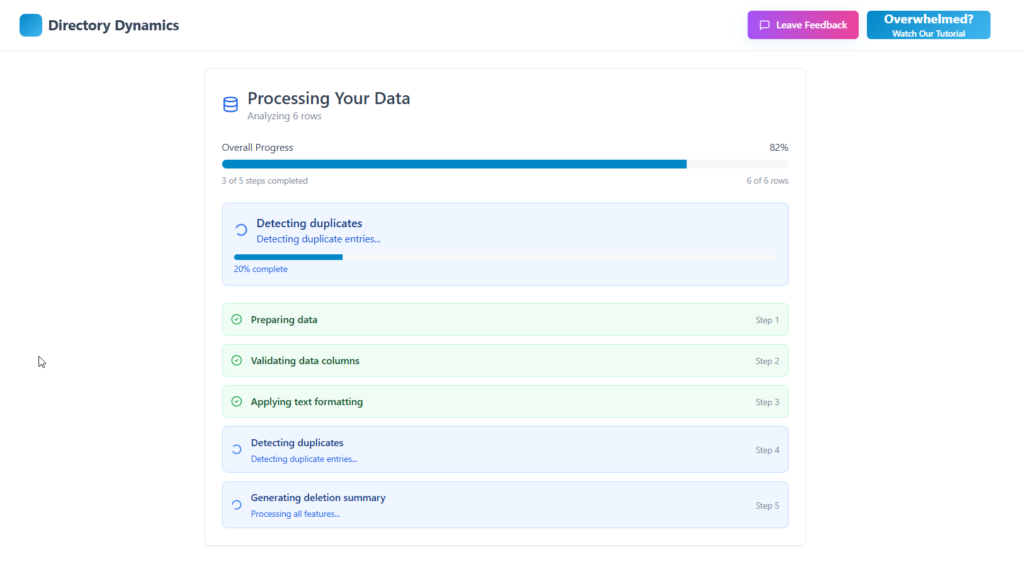The height and width of the screenshot is (573, 1024).
Task: Open the Leave Feedback button
Action: click(x=802, y=25)
